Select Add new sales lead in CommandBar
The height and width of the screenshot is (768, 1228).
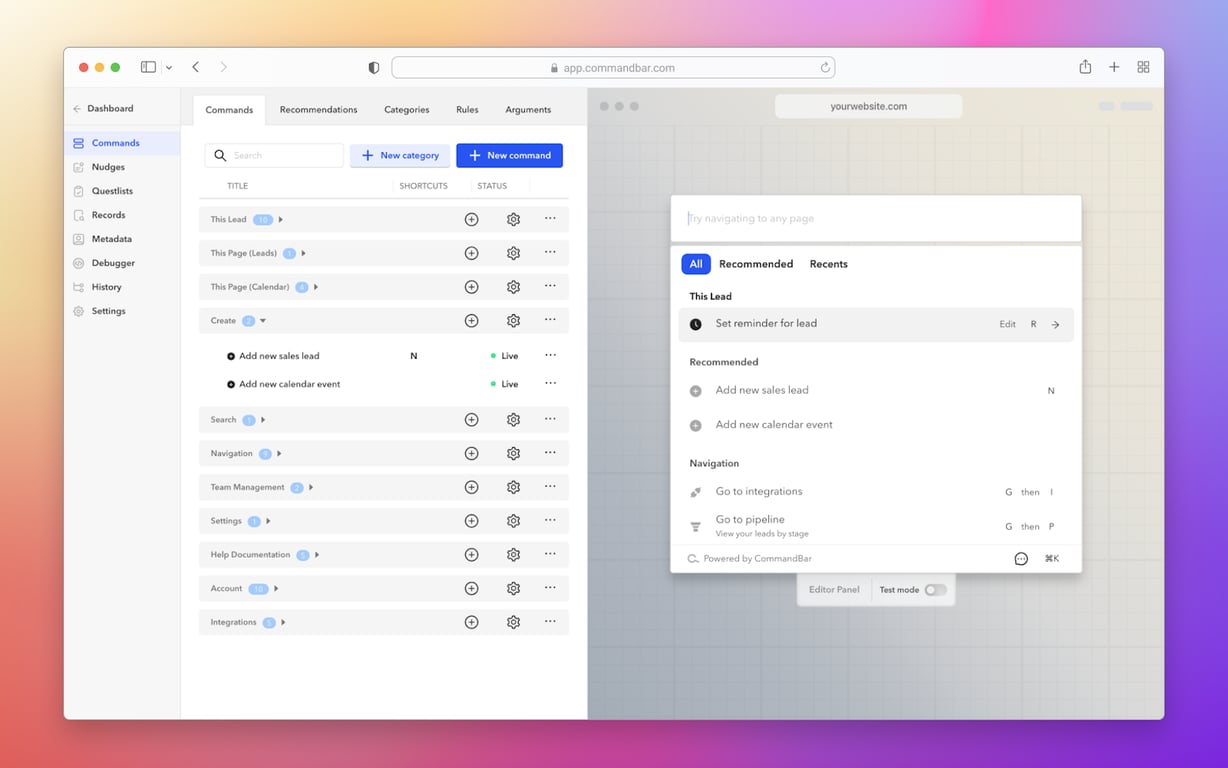click(876, 391)
